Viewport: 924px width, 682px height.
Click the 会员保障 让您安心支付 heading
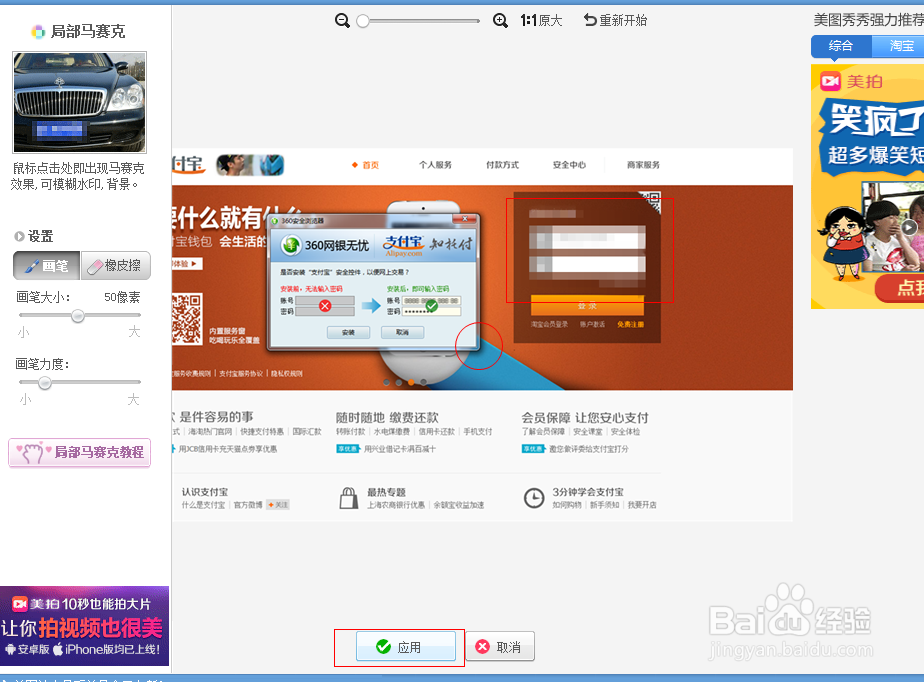click(x=585, y=417)
